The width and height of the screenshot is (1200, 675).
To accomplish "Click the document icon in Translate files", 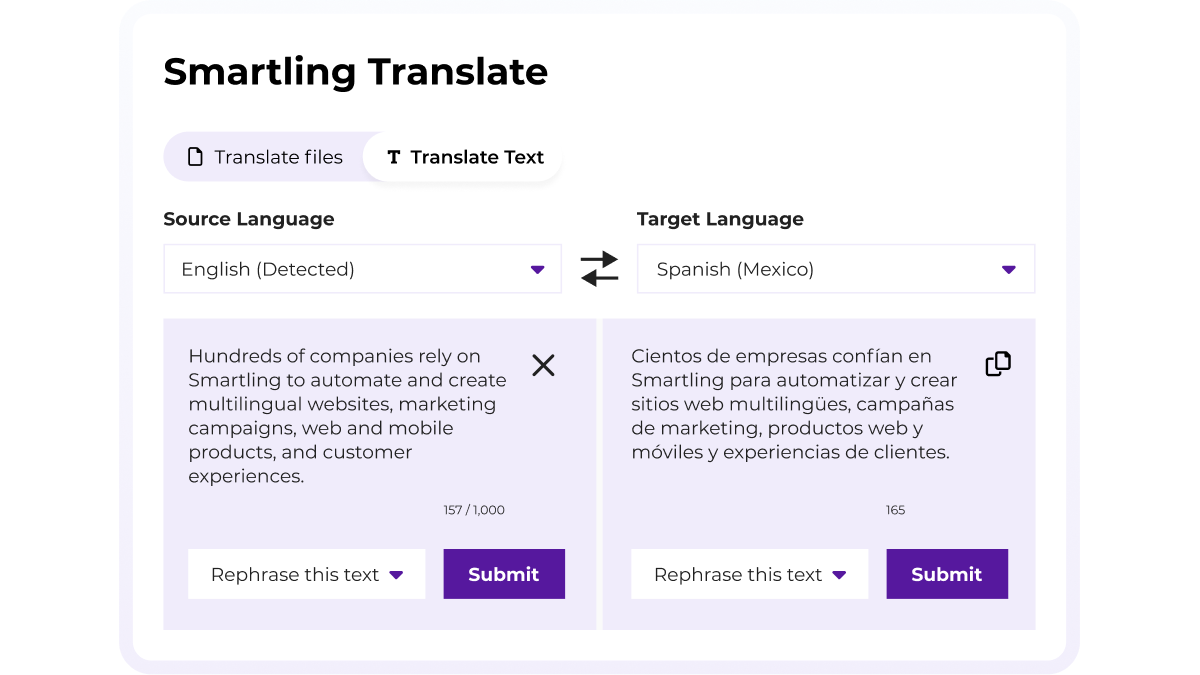I will pyautogui.click(x=196, y=157).
